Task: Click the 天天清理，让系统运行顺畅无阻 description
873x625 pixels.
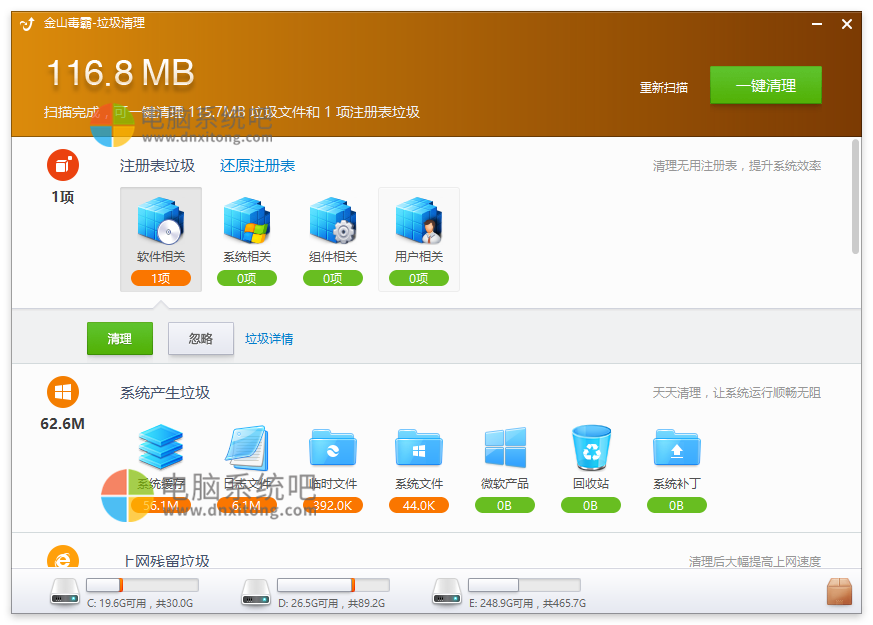Action: click(x=737, y=392)
